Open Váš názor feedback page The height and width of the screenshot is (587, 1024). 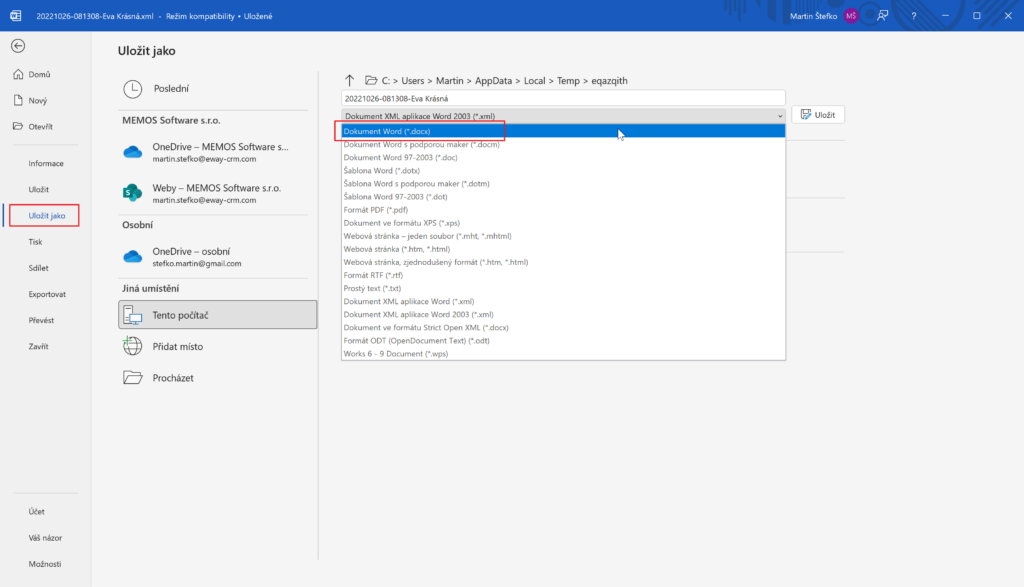coord(45,537)
